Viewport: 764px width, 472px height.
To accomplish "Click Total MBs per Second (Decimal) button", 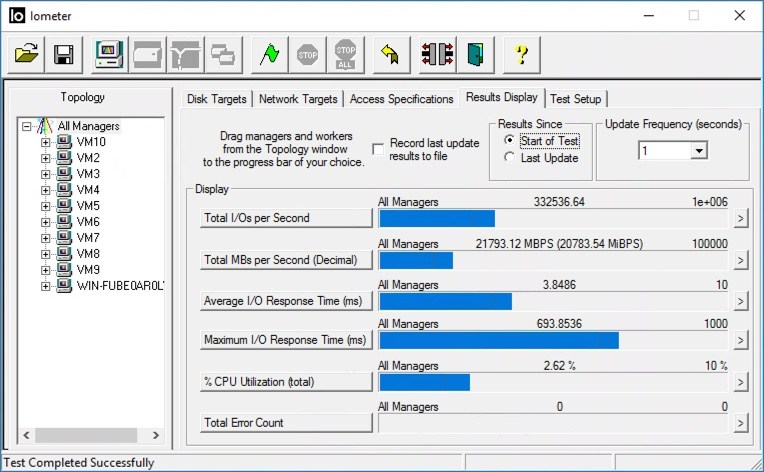I will point(286,260).
